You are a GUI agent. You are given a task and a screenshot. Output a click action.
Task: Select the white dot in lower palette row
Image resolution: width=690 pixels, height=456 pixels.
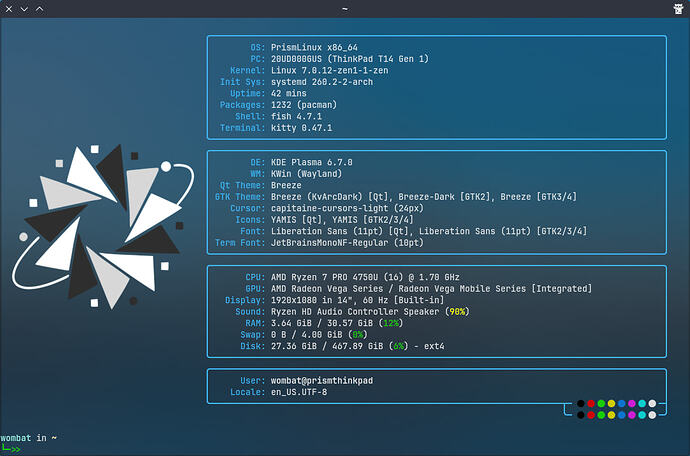pyautogui.click(x=652, y=415)
